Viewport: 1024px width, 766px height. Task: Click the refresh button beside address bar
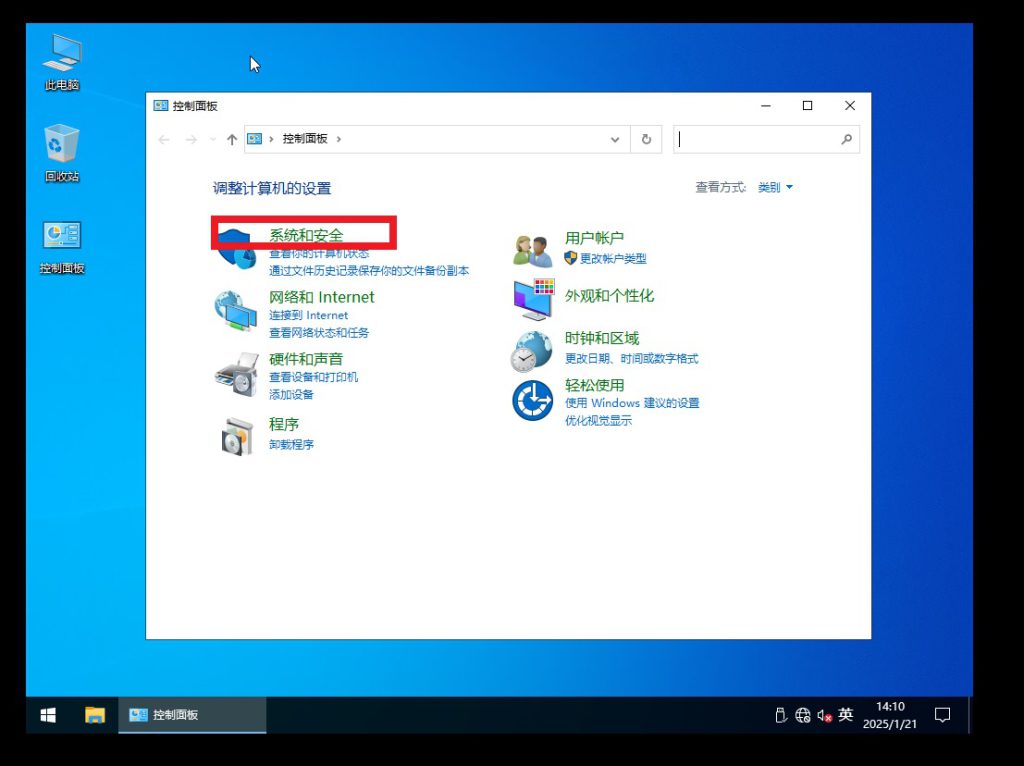[x=646, y=140]
